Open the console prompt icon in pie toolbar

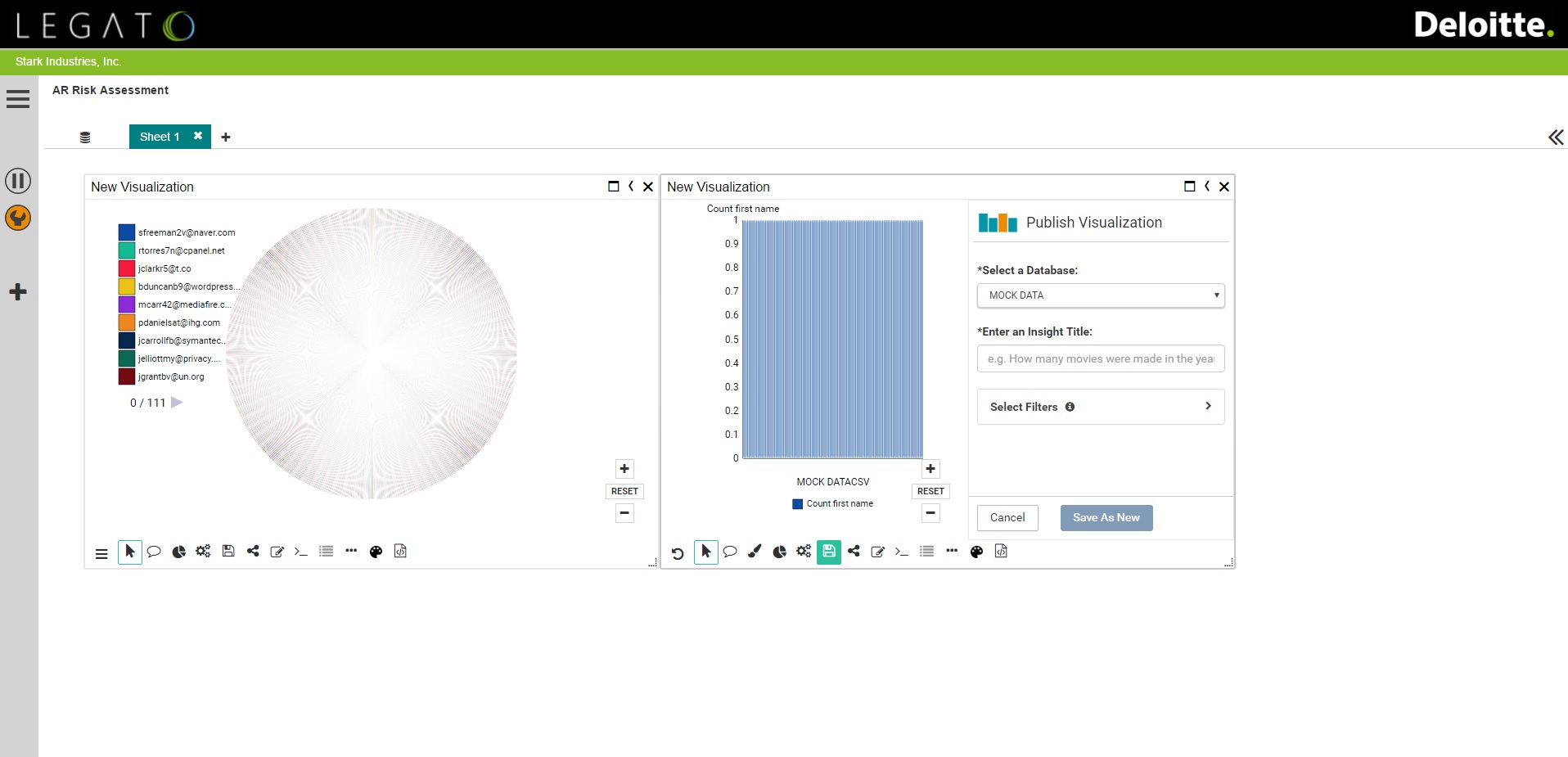[300, 552]
